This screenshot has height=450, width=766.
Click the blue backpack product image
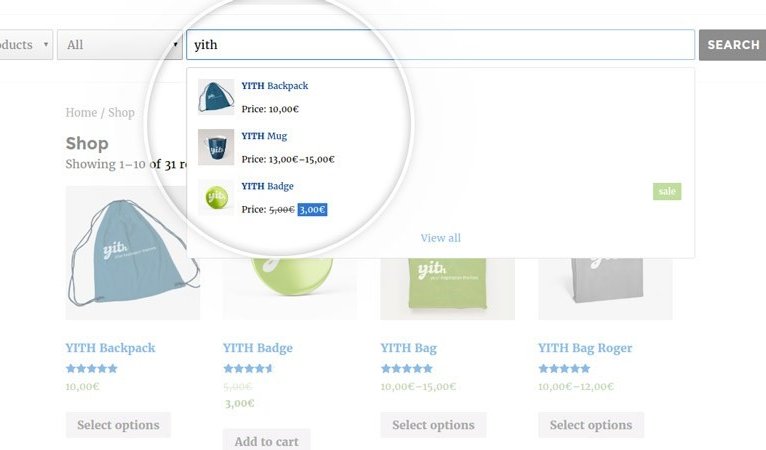(133, 253)
